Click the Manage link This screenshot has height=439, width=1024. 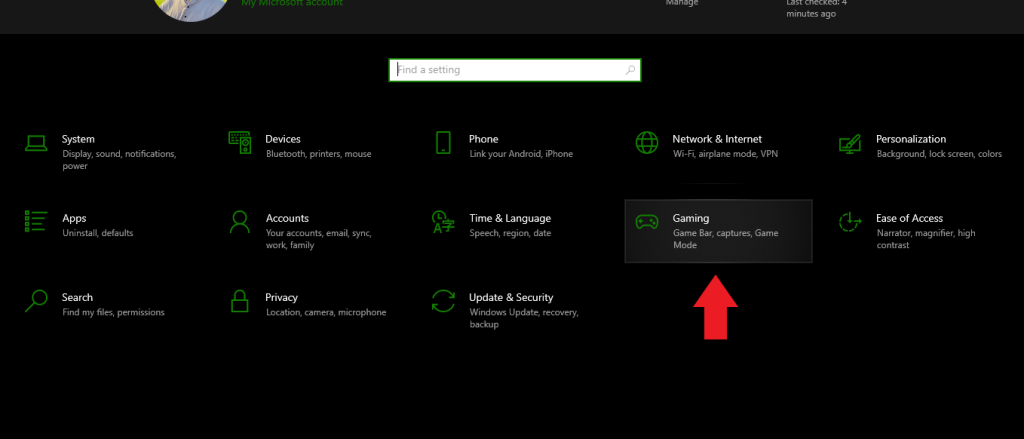coord(682,3)
